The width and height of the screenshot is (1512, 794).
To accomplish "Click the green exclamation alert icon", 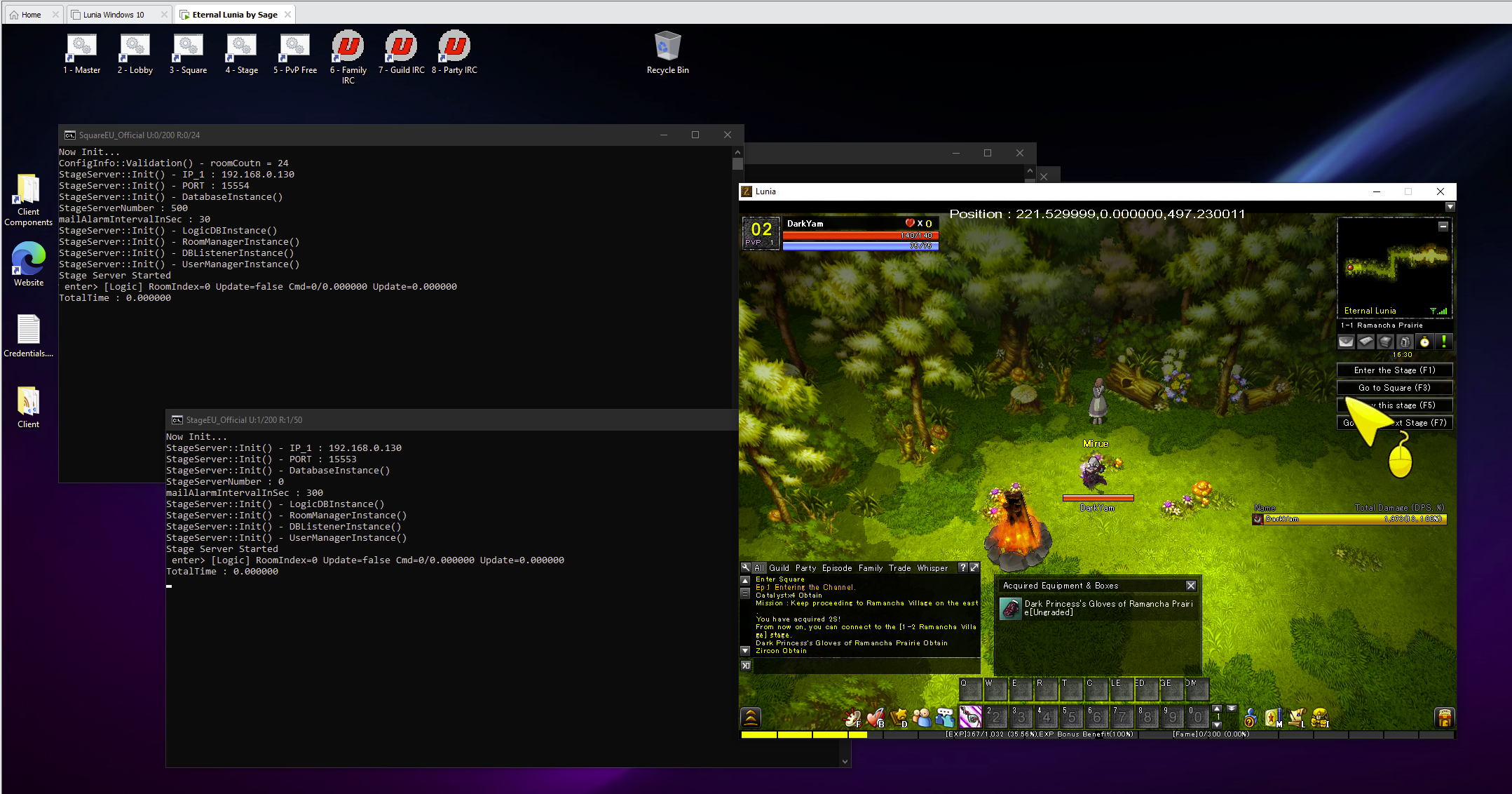I will tap(1444, 342).
